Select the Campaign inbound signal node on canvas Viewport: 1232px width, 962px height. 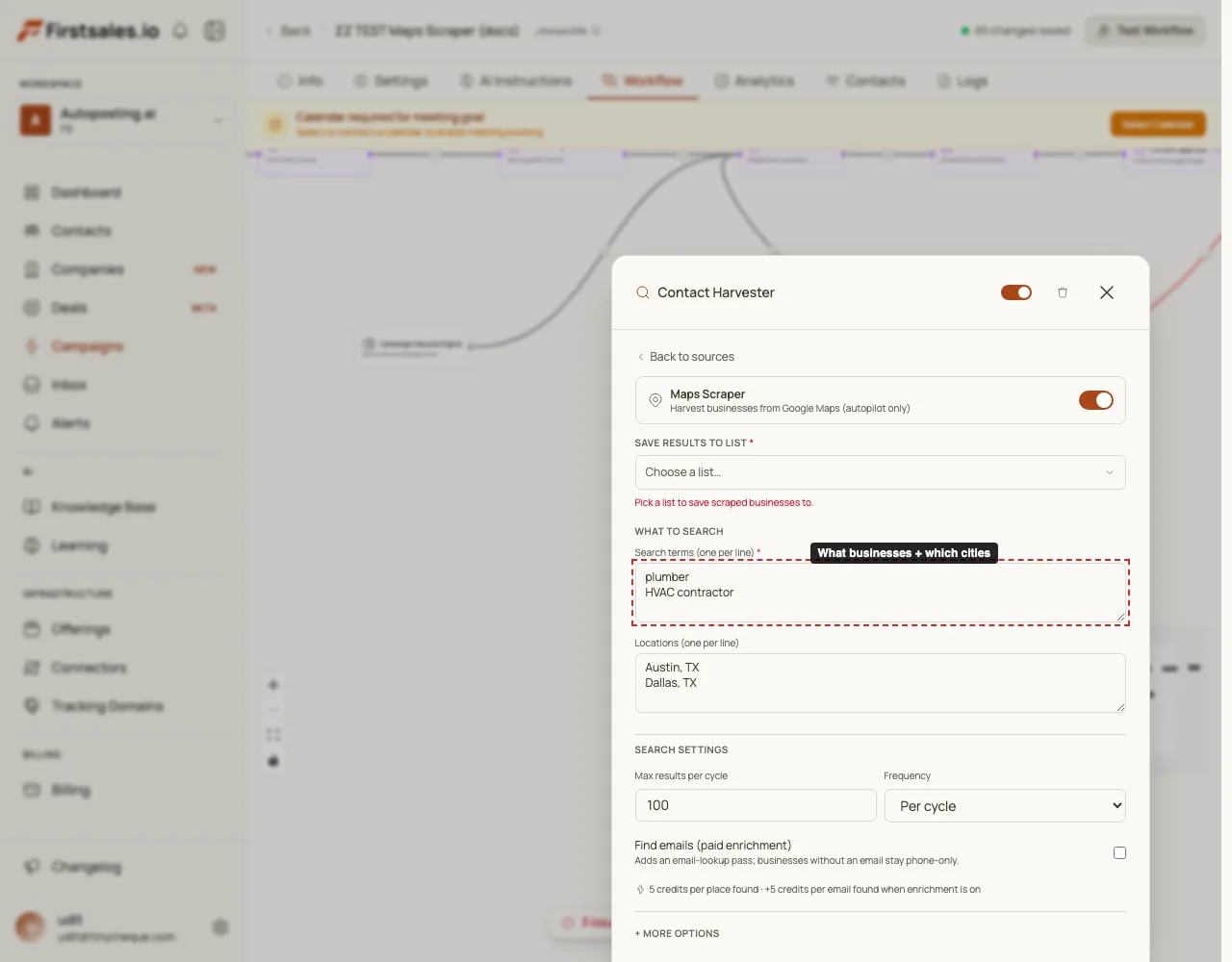click(x=412, y=347)
